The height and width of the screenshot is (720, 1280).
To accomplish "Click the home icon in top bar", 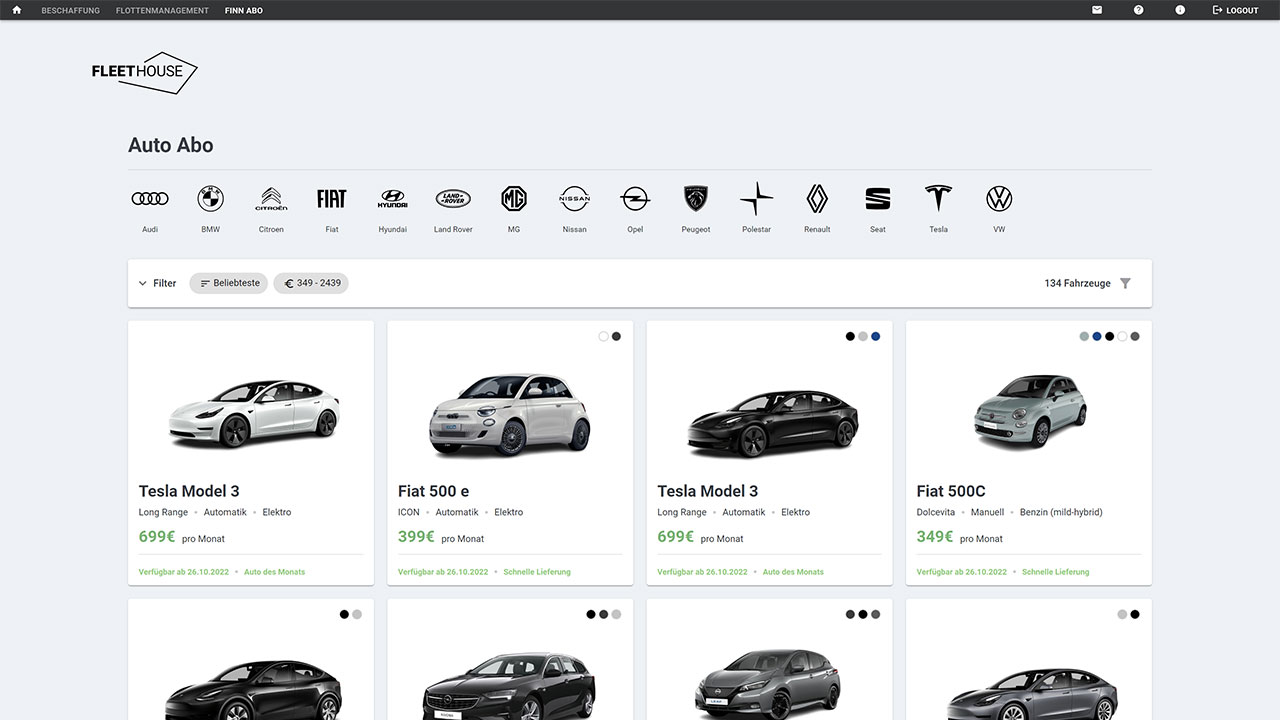I will point(16,10).
